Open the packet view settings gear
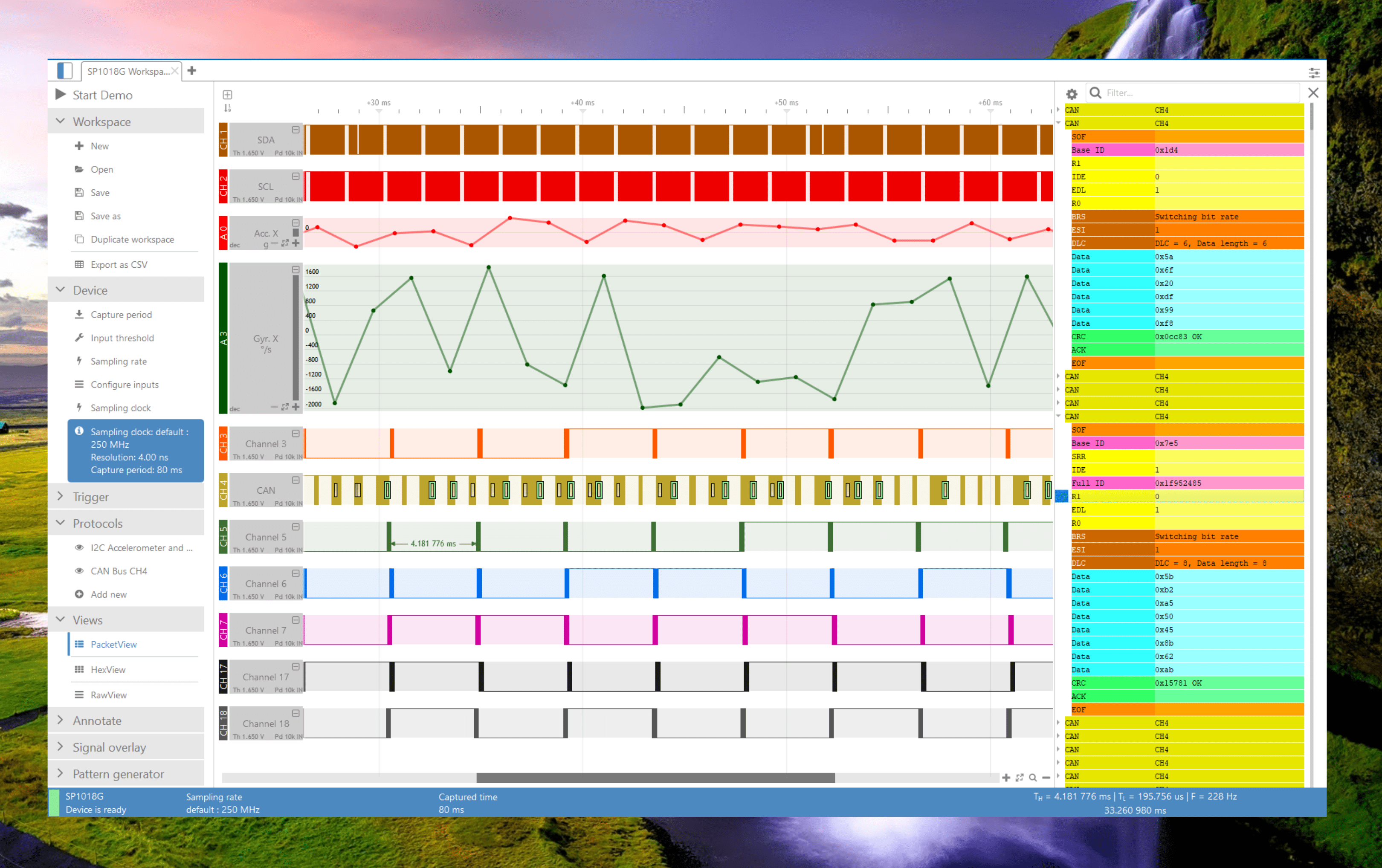 coord(1071,93)
